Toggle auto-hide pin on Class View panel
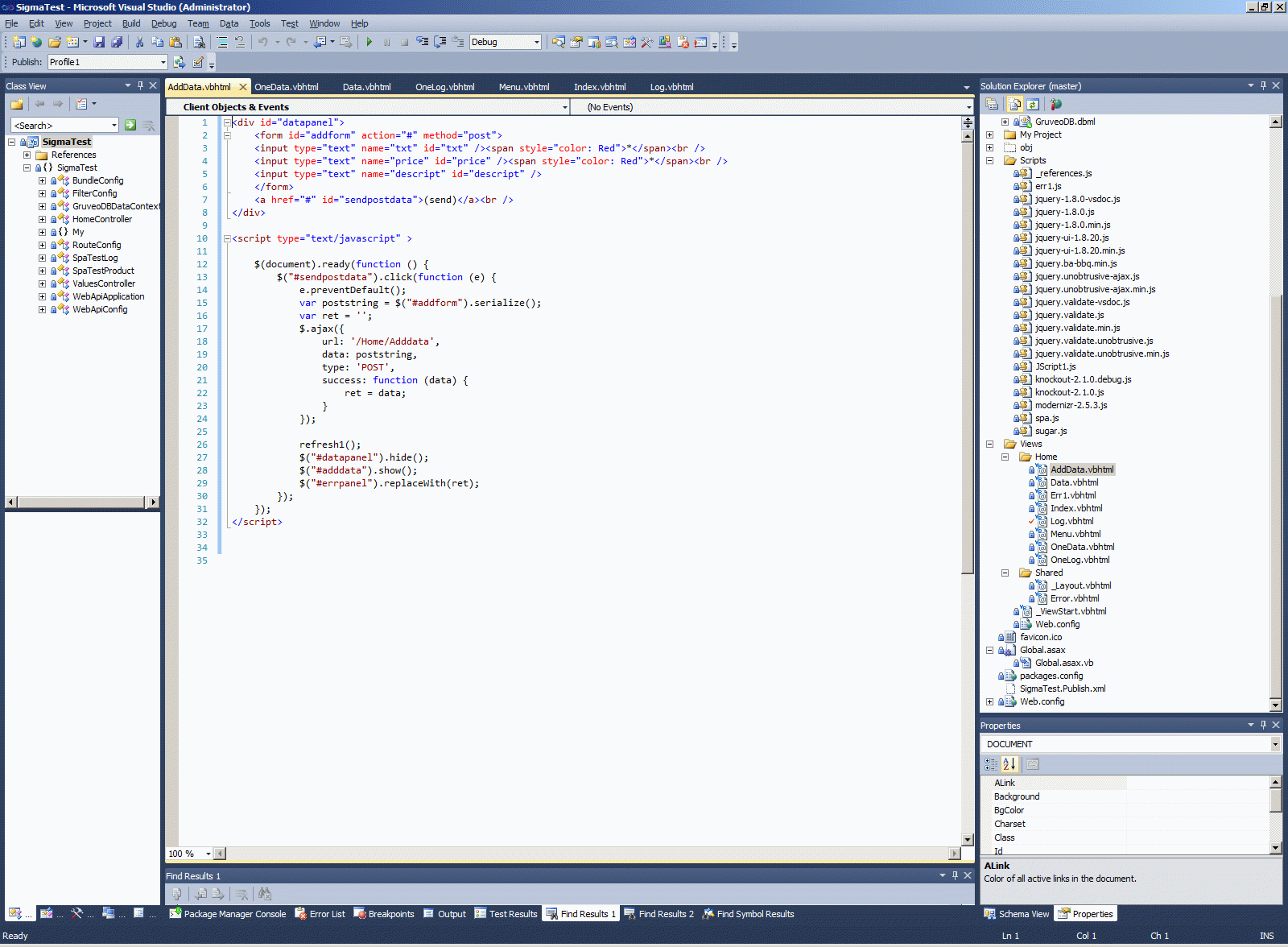1288x947 pixels. click(140, 85)
